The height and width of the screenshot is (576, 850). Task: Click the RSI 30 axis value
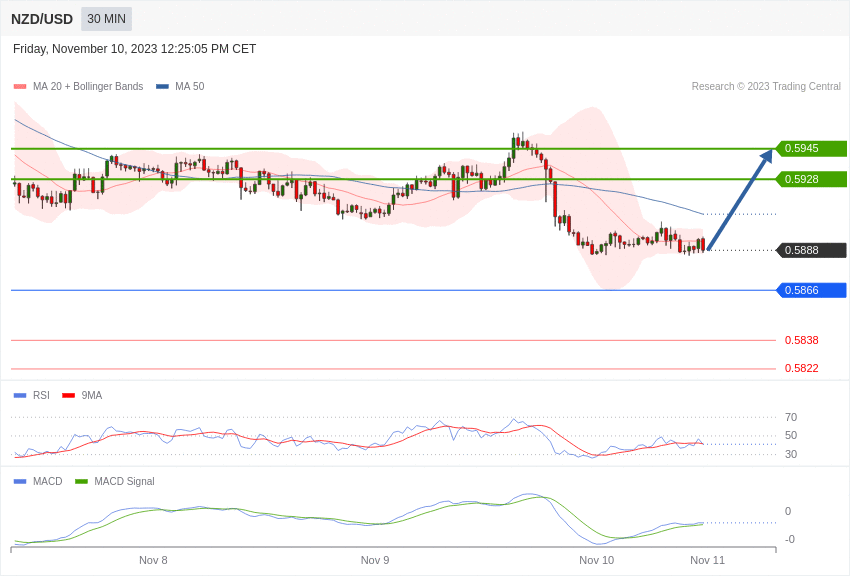[x=791, y=454]
